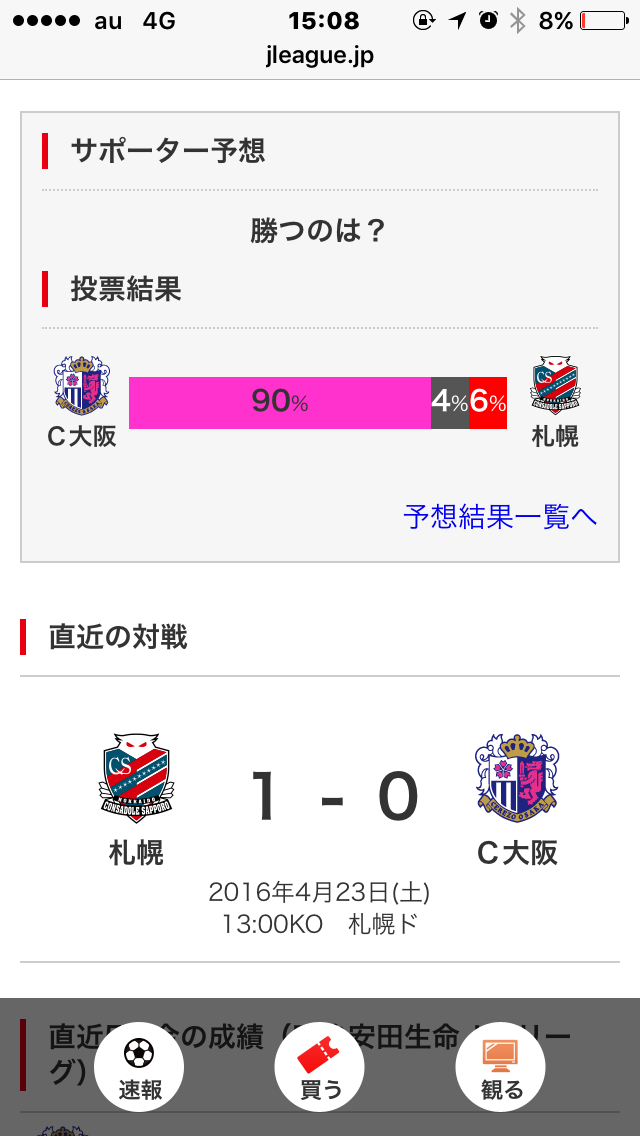Tap the battery icon in status bar
The image size is (640, 1136).
(602, 20)
